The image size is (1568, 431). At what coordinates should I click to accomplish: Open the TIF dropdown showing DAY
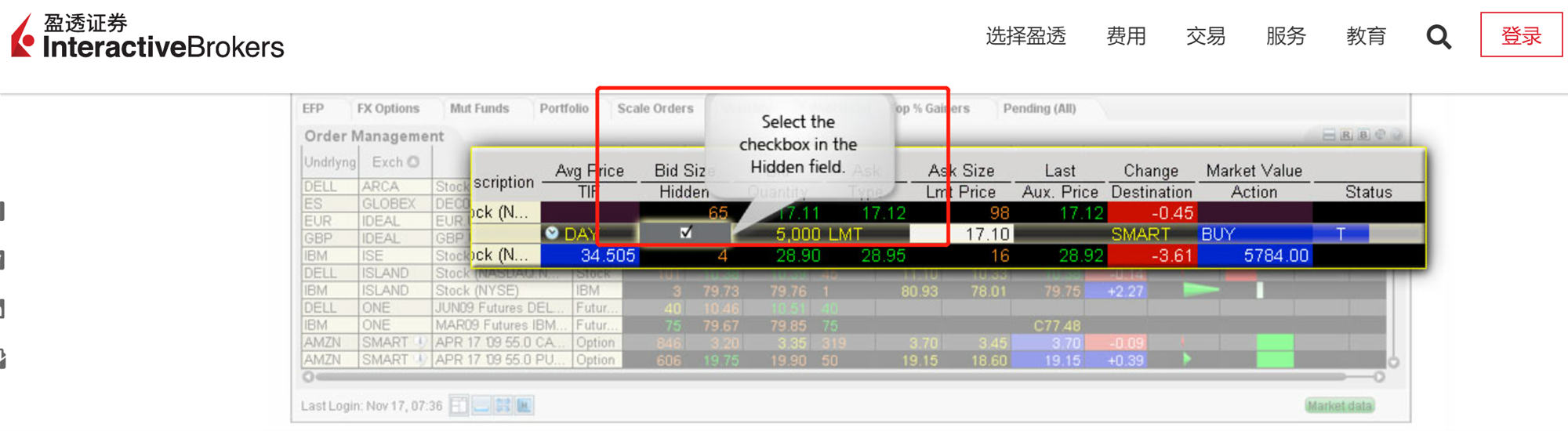tap(589, 234)
